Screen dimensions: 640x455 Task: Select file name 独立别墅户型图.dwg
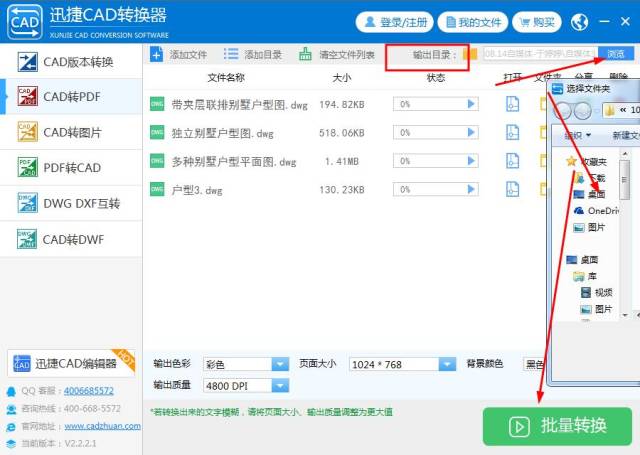(x=222, y=133)
